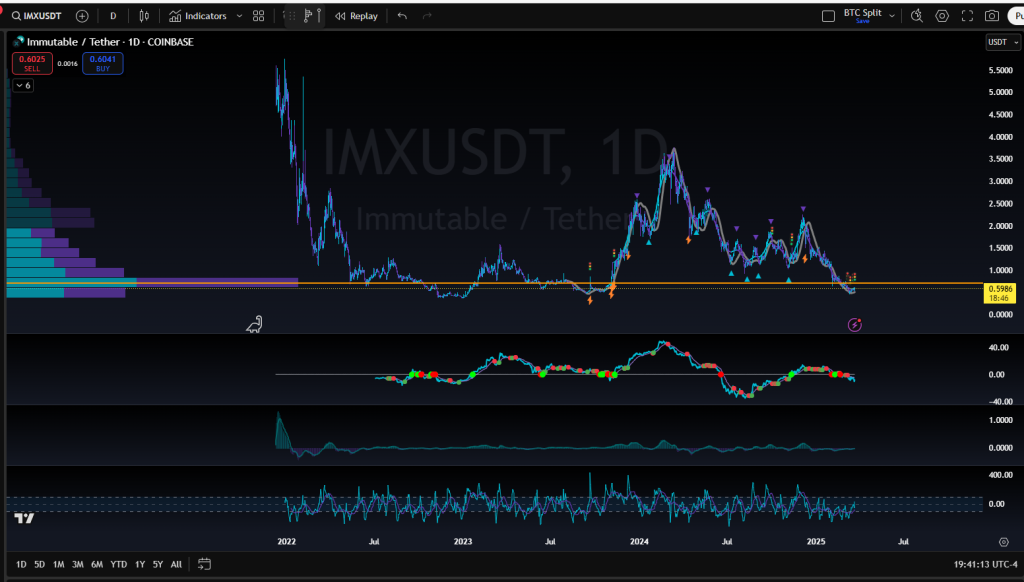Open the D timeframe interval menu
Screen dimensions: 1024x582
pyautogui.click(x=113, y=16)
